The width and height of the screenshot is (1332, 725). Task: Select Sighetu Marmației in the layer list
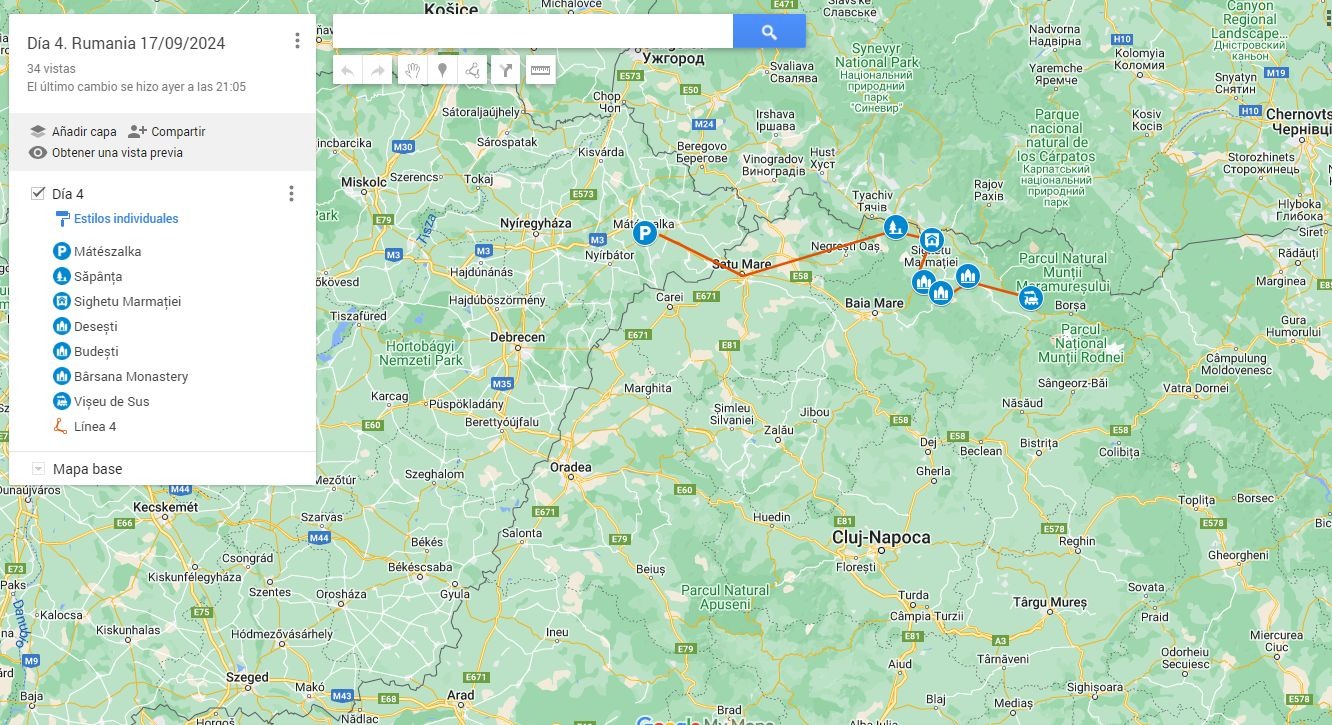pos(127,301)
